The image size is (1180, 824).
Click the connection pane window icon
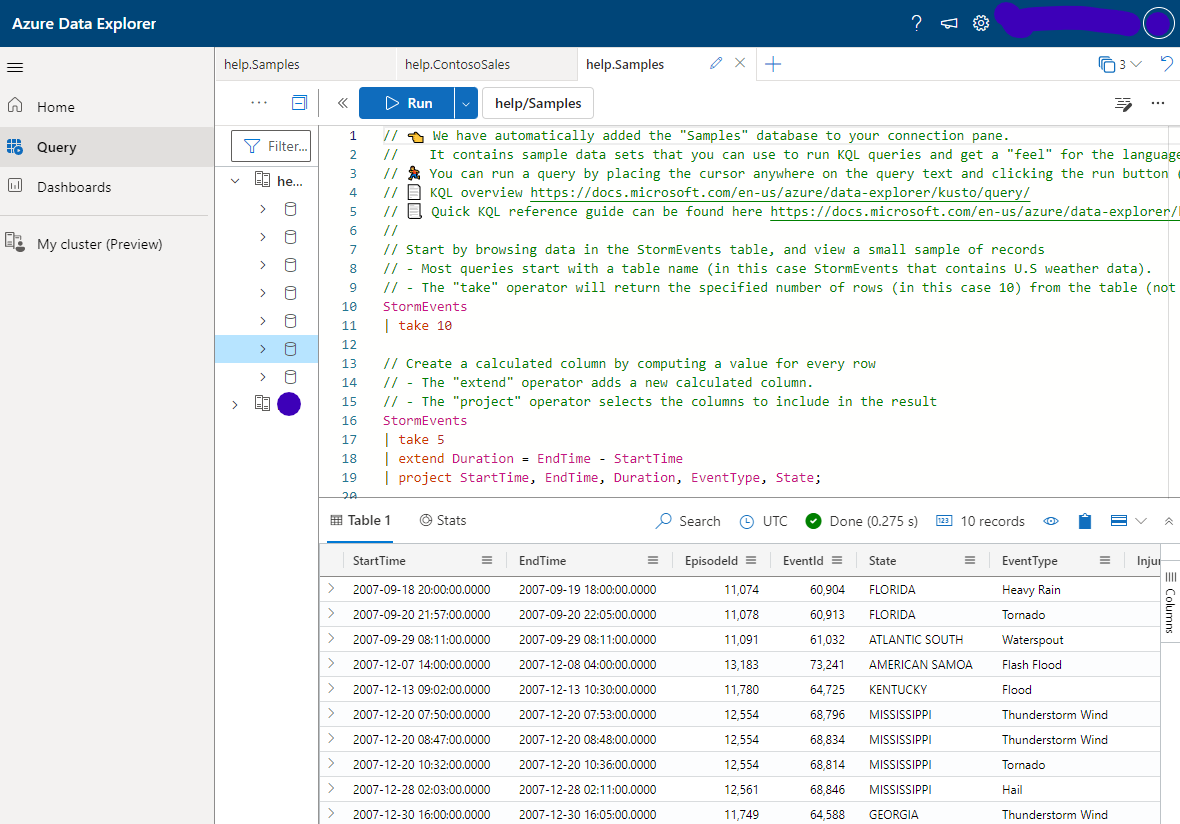299,103
